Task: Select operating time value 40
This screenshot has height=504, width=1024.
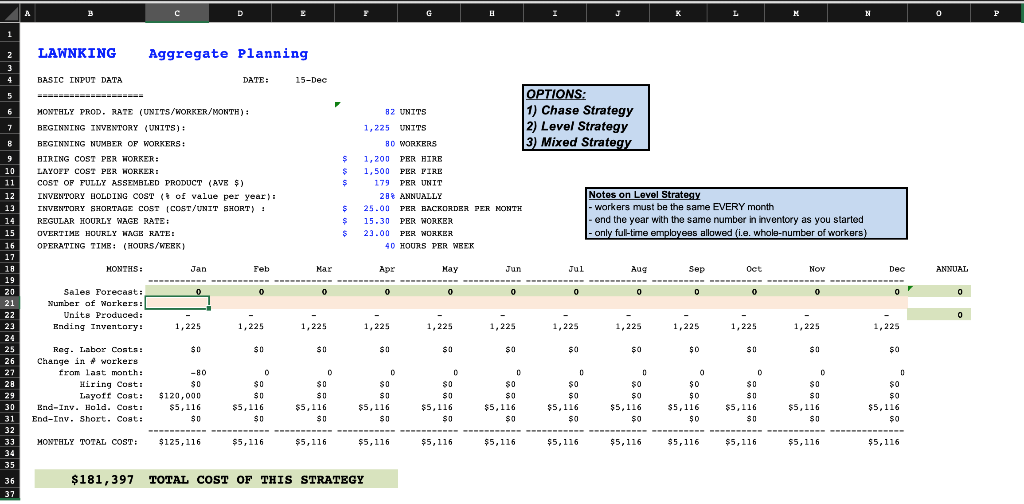Action: (390, 245)
